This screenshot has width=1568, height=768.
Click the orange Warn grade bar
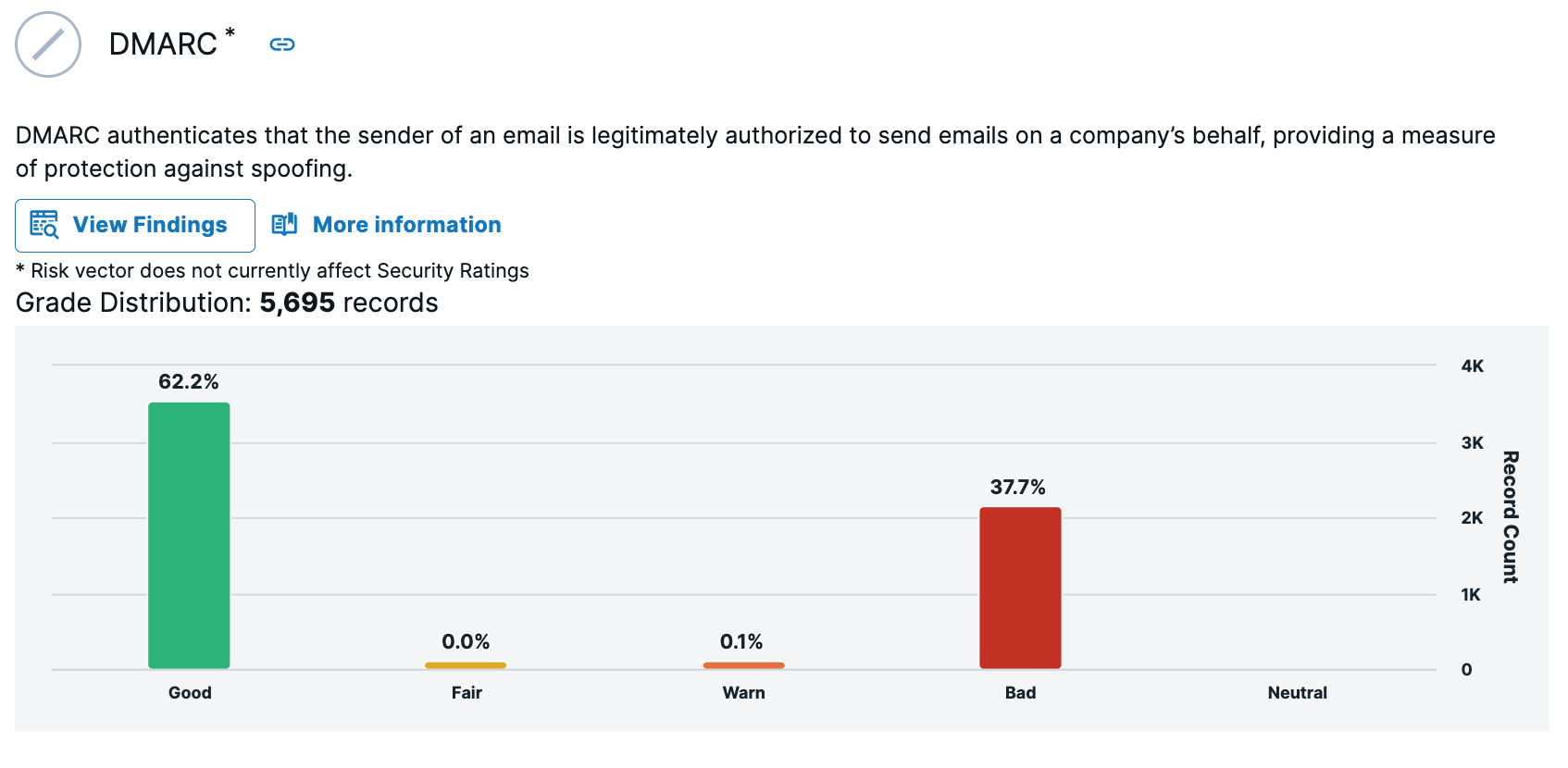pyautogui.click(x=743, y=665)
